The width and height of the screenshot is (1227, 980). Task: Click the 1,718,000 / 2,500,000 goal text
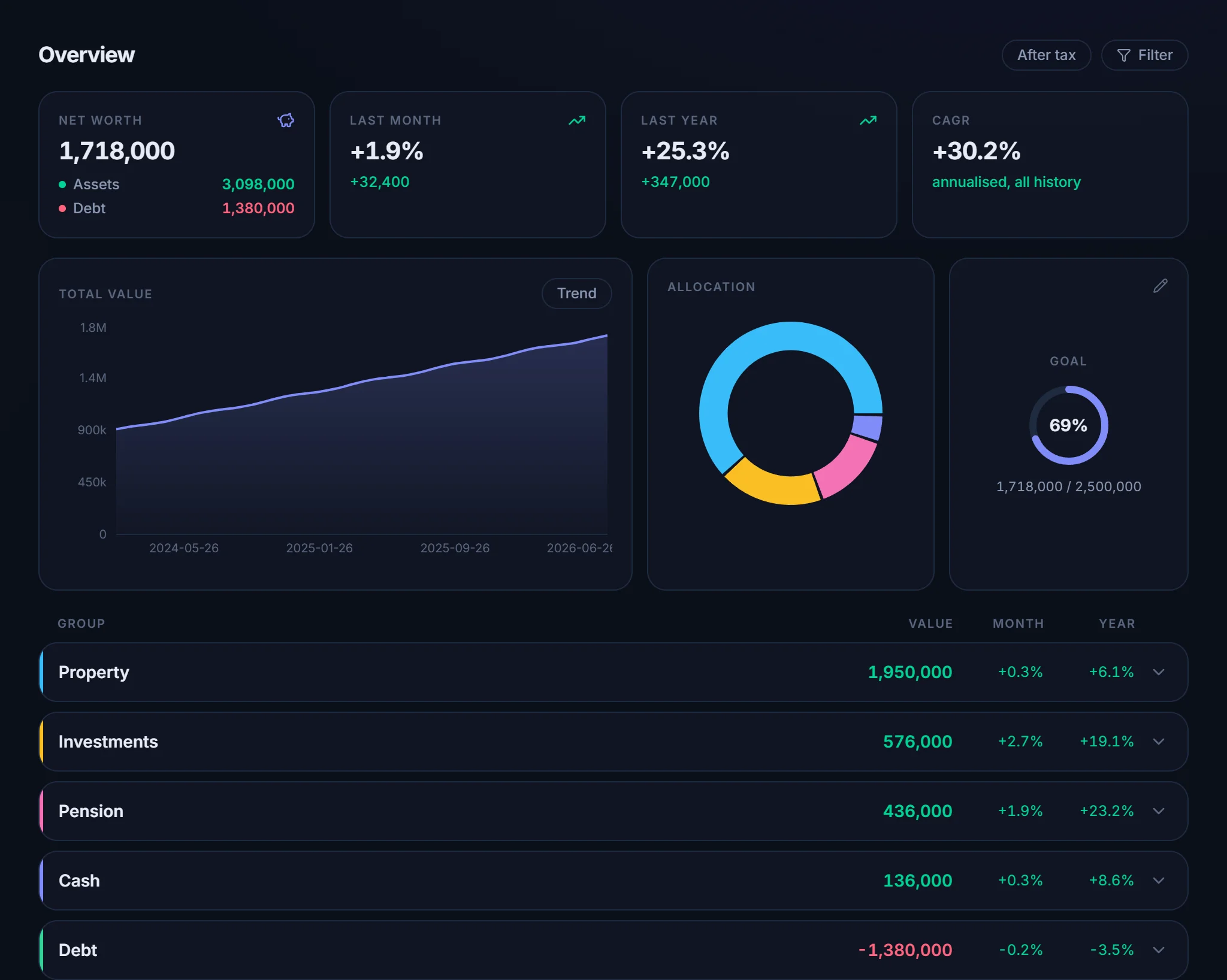[x=1068, y=486]
